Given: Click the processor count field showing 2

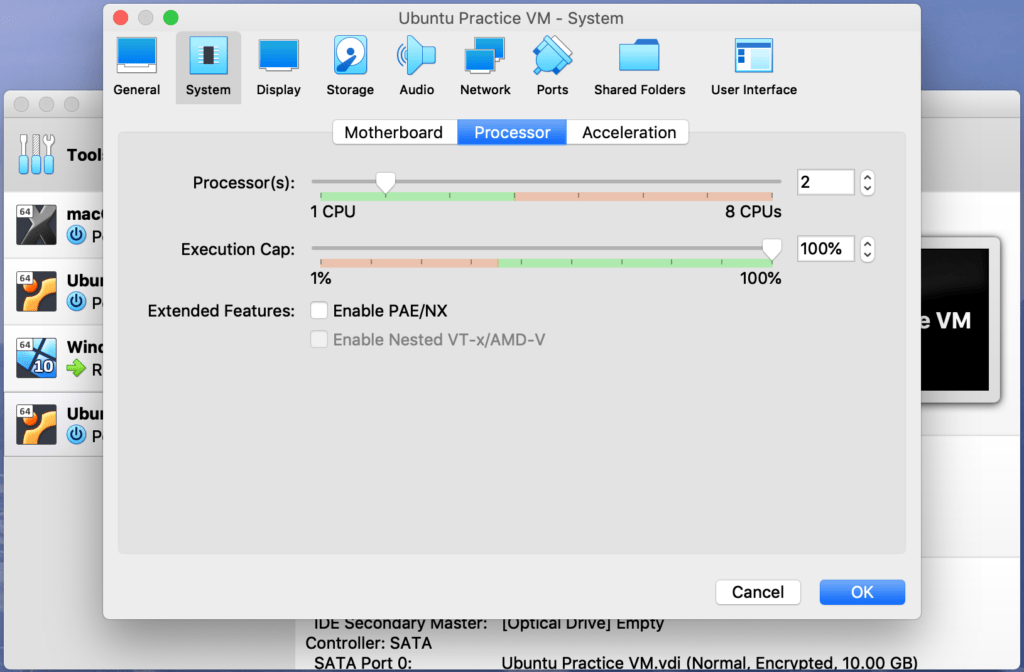Looking at the screenshot, I should point(825,182).
